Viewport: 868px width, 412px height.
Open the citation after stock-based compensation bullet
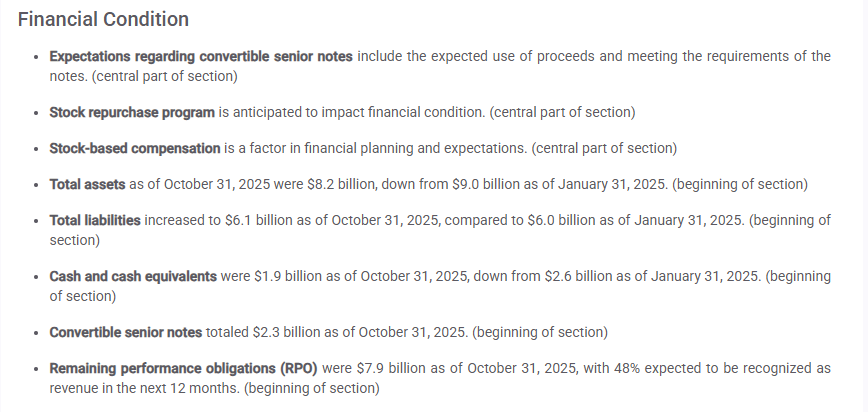604,148
